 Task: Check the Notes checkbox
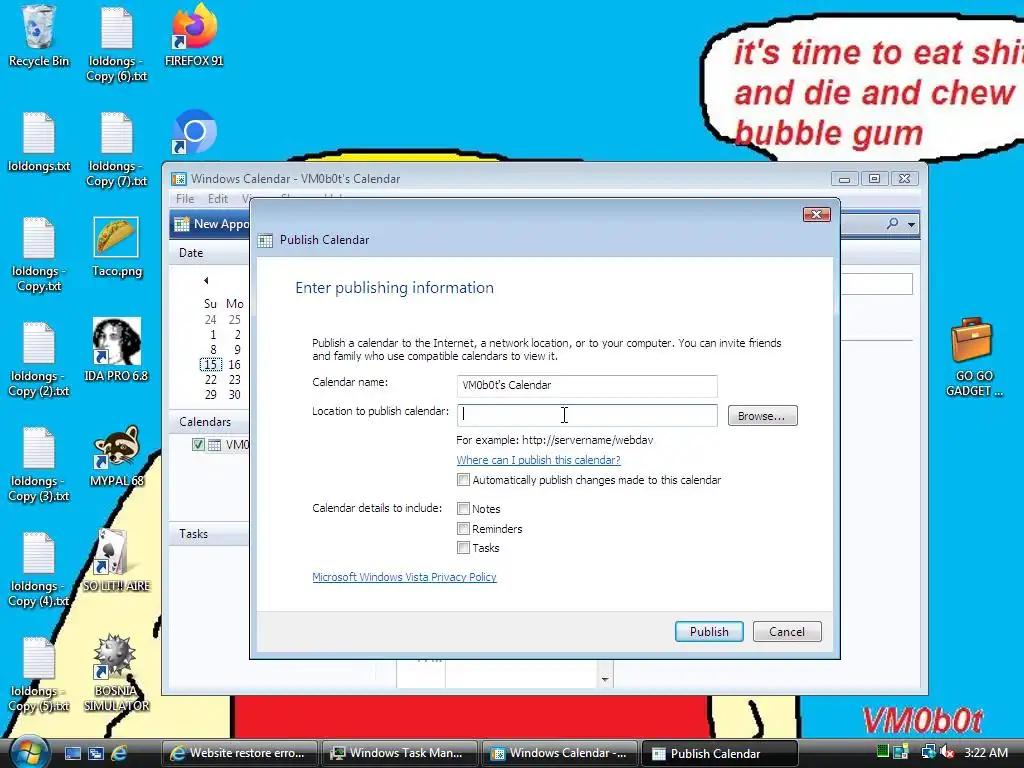click(x=463, y=509)
